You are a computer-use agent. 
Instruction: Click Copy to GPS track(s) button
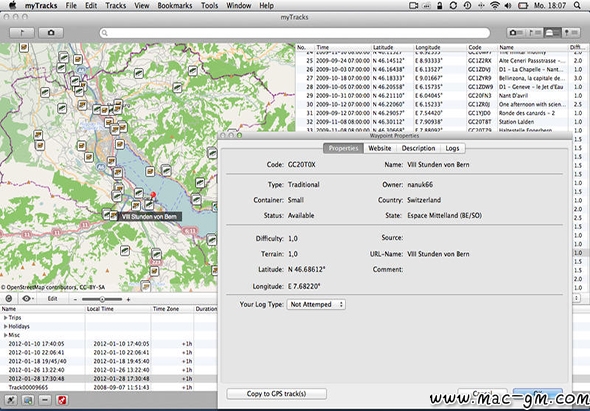pos(277,394)
